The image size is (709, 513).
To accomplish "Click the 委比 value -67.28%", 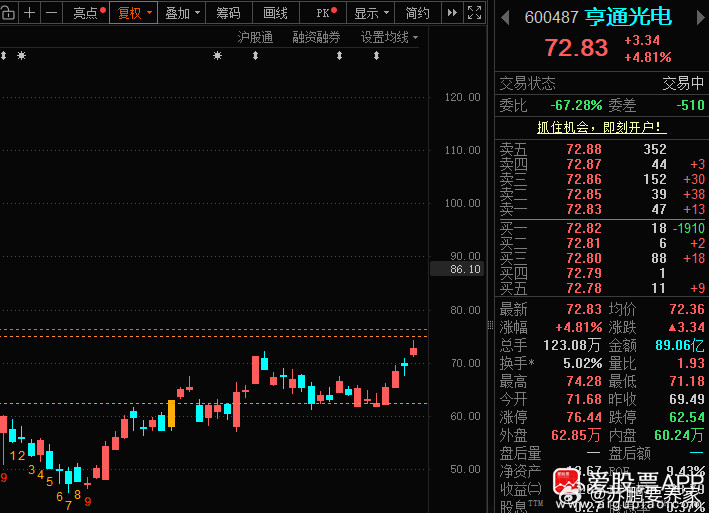I will click(x=576, y=105).
